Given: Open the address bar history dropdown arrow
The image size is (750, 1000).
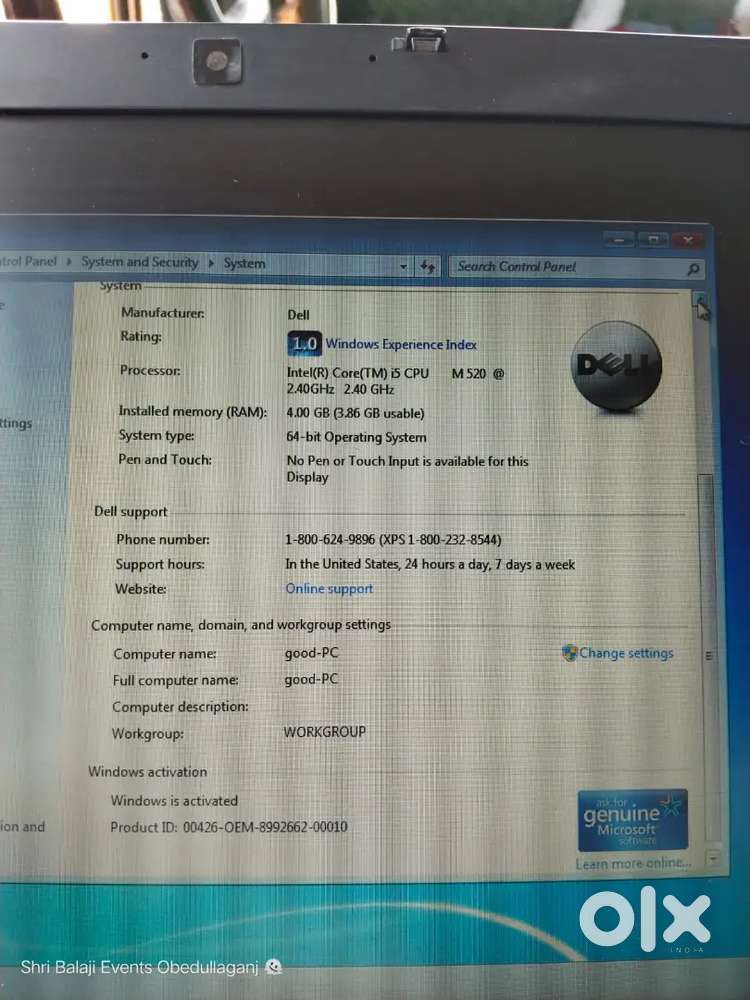Looking at the screenshot, I should click(x=403, y=266).
